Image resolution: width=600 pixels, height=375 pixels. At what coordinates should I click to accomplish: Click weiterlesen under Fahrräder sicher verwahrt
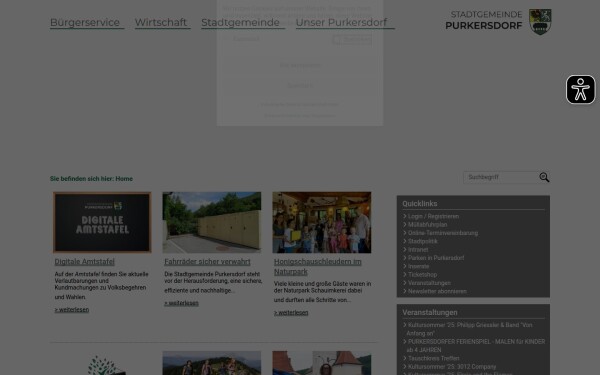pyautogui.click(x=181, y=303)
